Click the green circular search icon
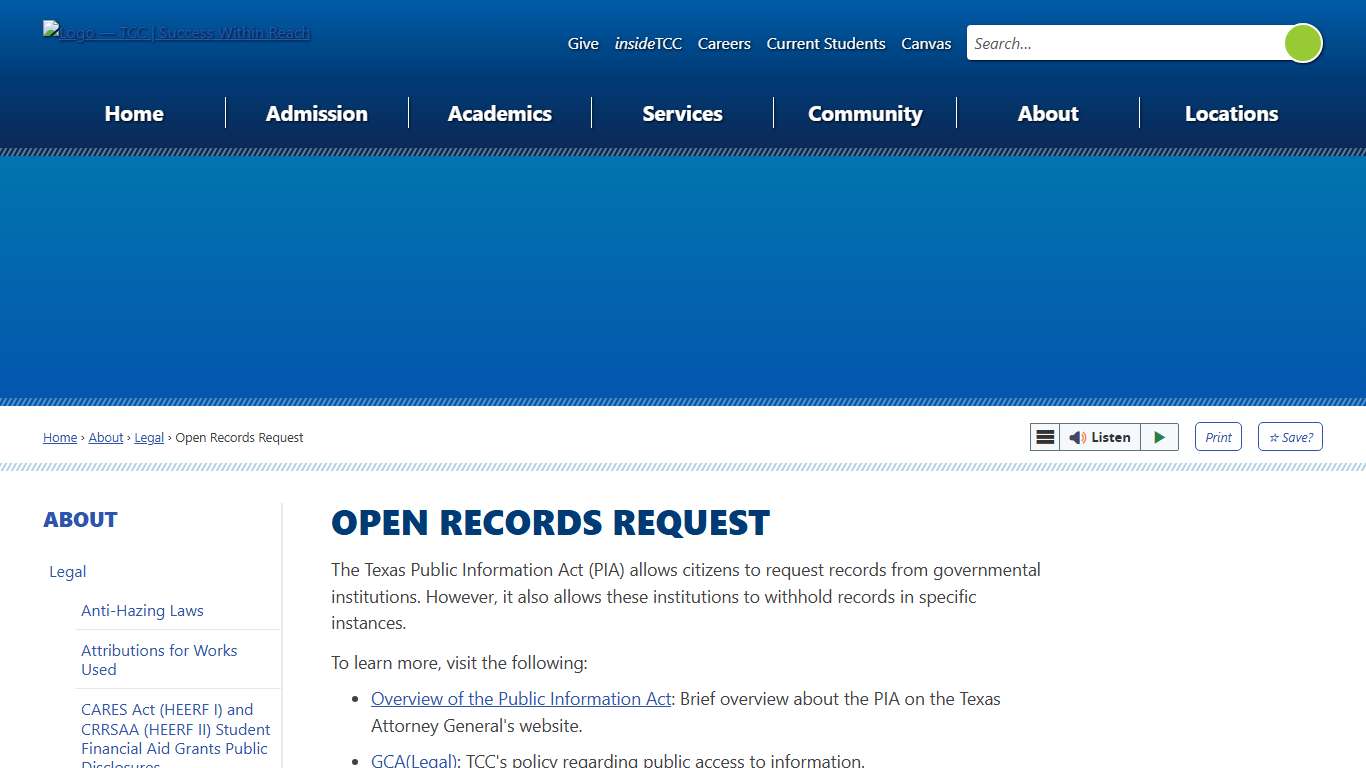This screenshot has width=1366, height=768. pyautogui.click(x=1302, y=43)
